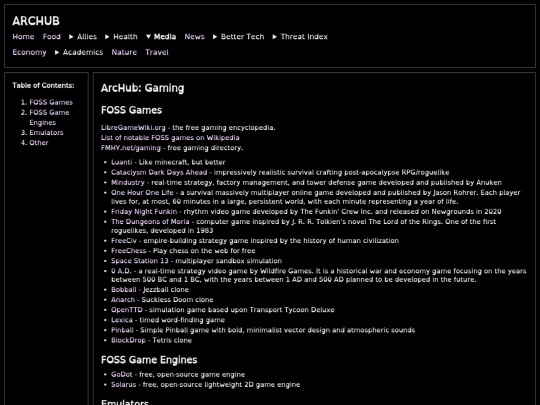540x405 pixels.
Task: Click the 'Suckless Doom clone' description
Action: coord(177,300)
